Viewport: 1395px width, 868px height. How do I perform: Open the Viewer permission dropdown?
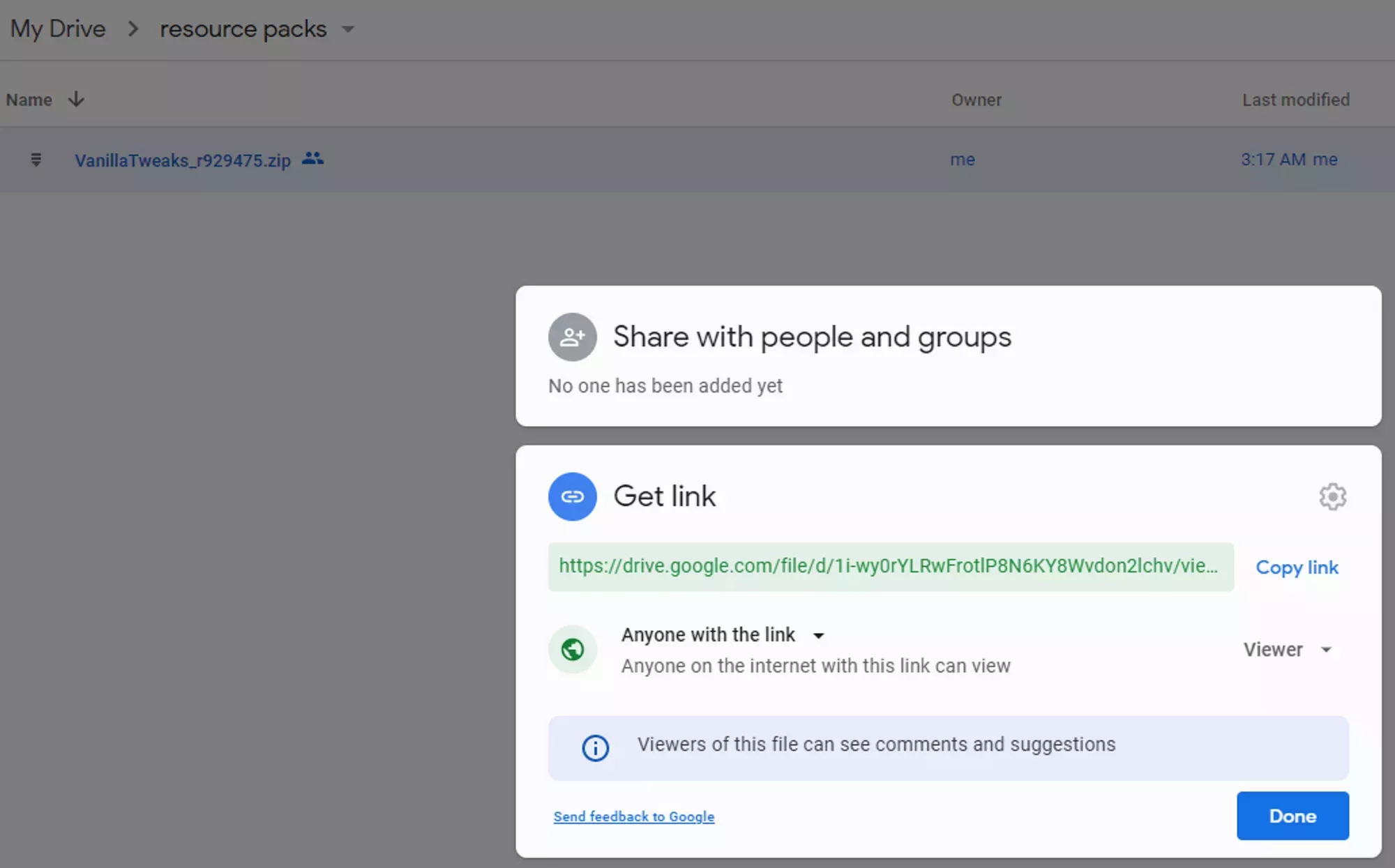1287,649
